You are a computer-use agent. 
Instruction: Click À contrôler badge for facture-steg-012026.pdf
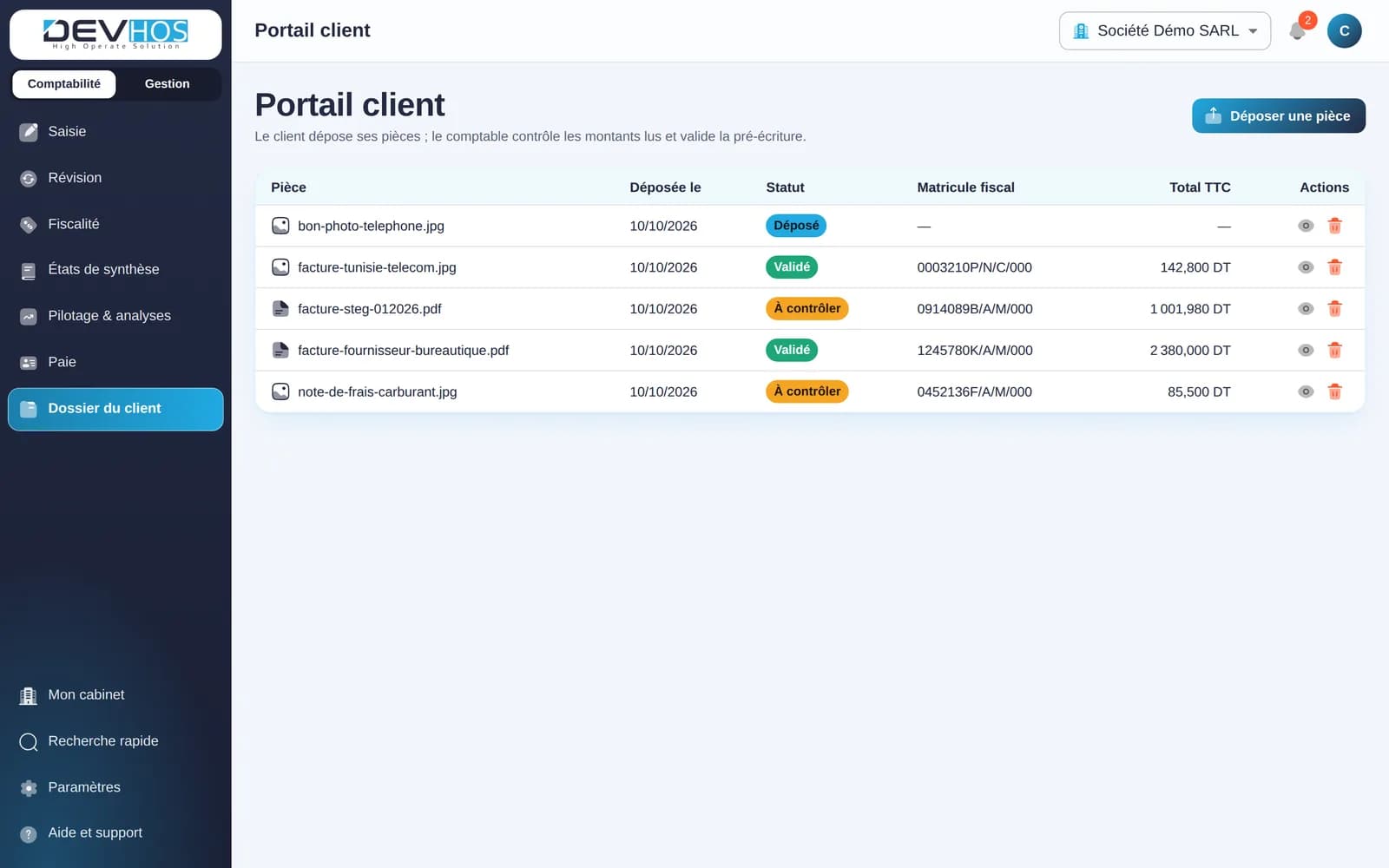(807, 309)
